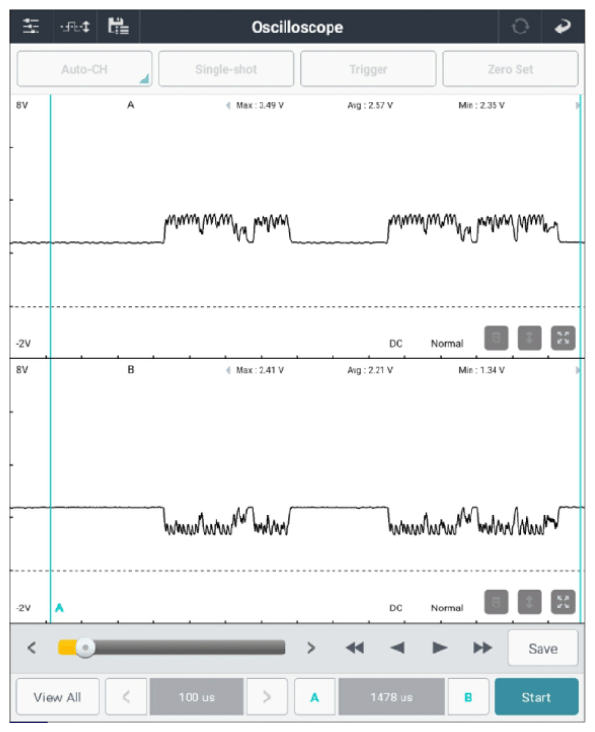
Task: Open the saved data list icon
Action: (118, 26)
